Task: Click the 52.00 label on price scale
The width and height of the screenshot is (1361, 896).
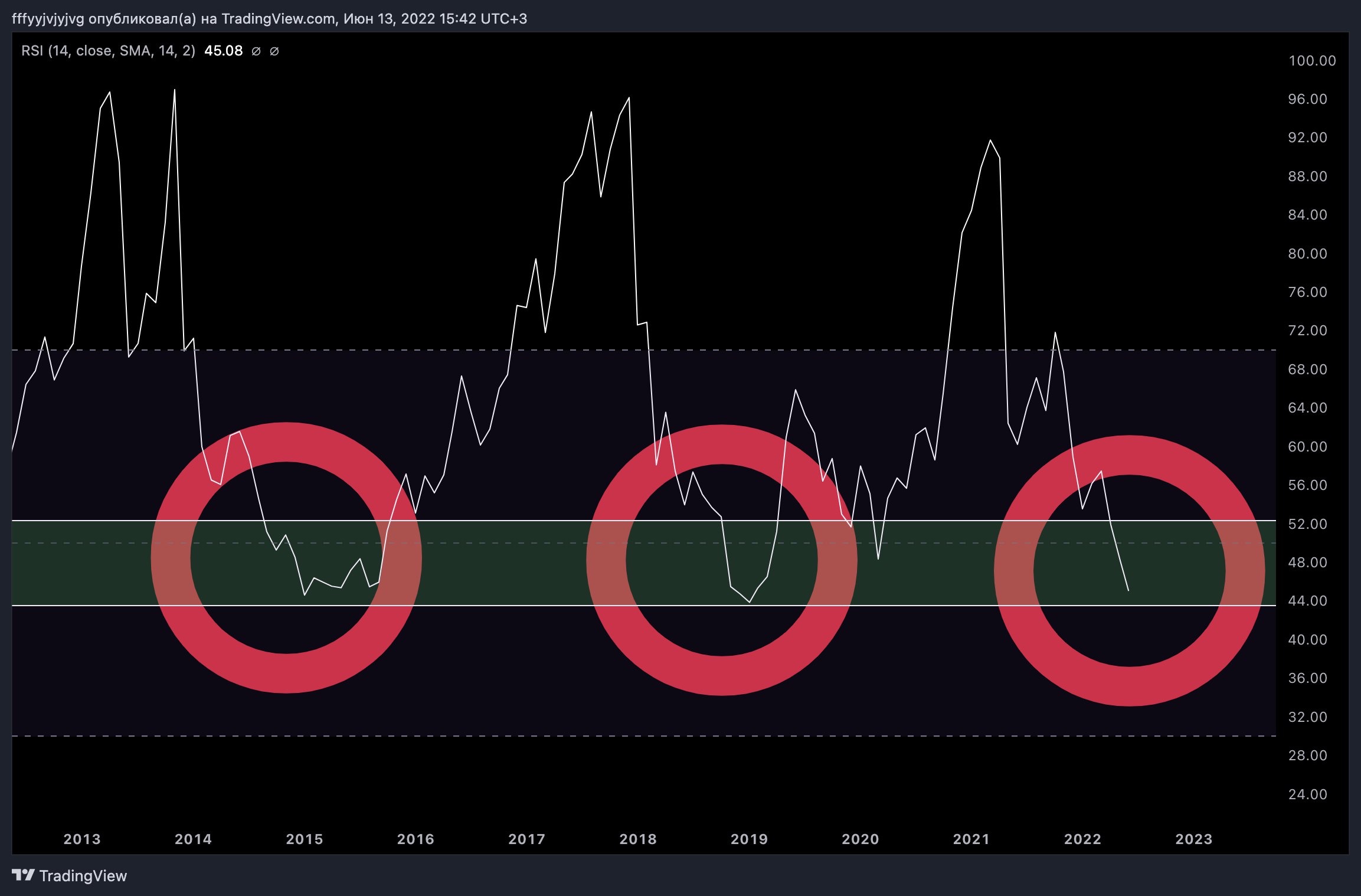Action: pos(1307,524)
